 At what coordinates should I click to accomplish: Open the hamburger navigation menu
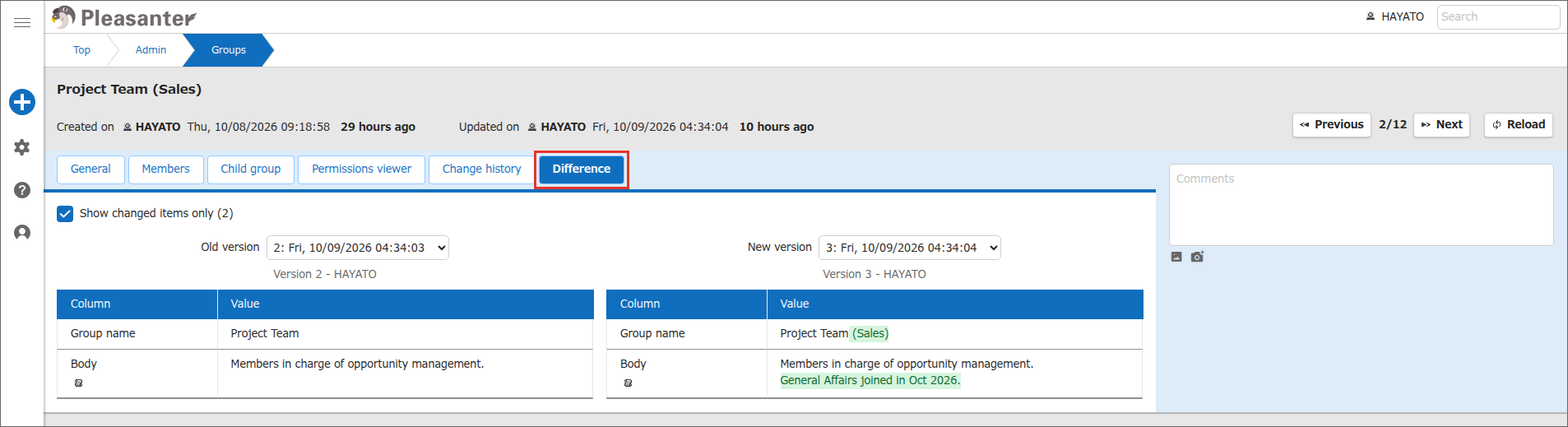22,22
